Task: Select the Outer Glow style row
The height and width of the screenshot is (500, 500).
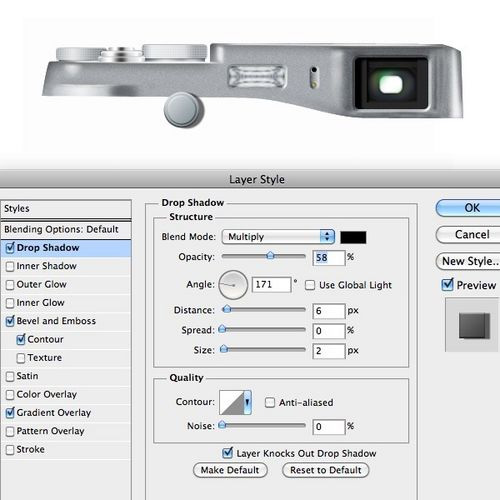Action: 66,285
